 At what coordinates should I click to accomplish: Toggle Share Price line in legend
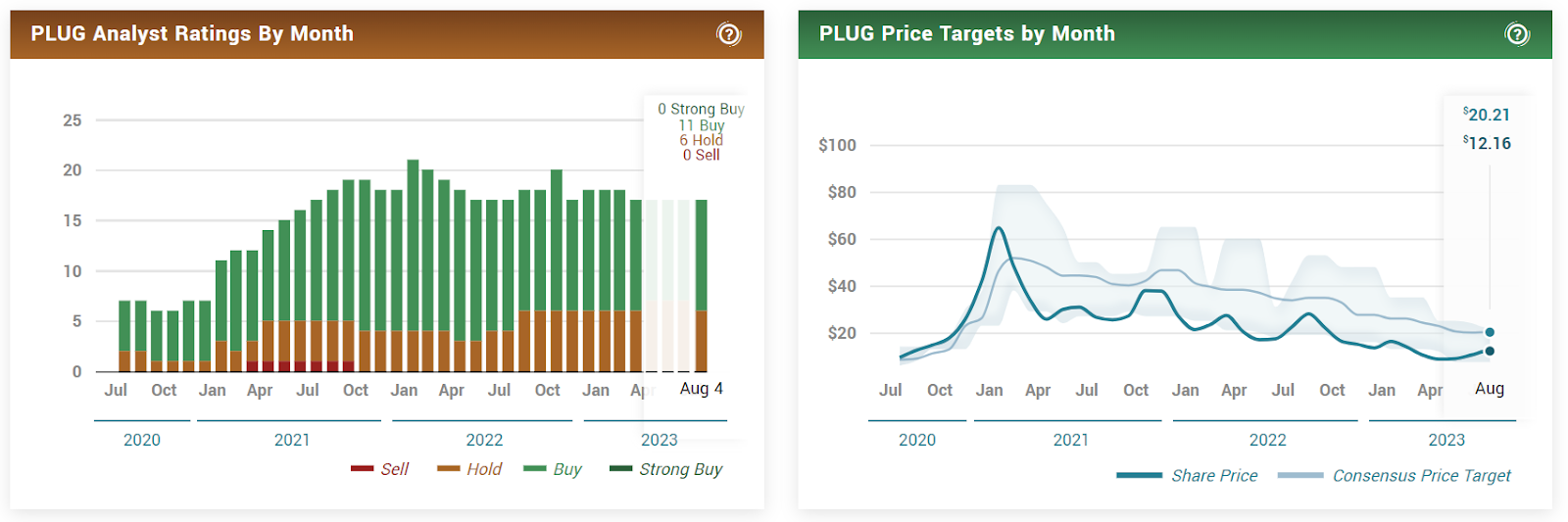[1188, 475]
